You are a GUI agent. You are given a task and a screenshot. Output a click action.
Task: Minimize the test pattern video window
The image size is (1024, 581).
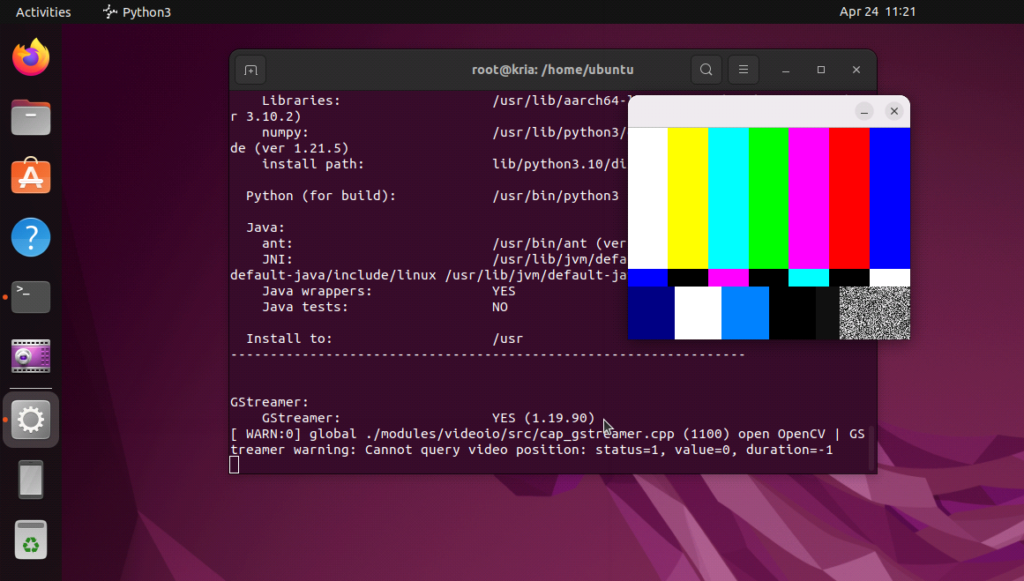point(865,111)
